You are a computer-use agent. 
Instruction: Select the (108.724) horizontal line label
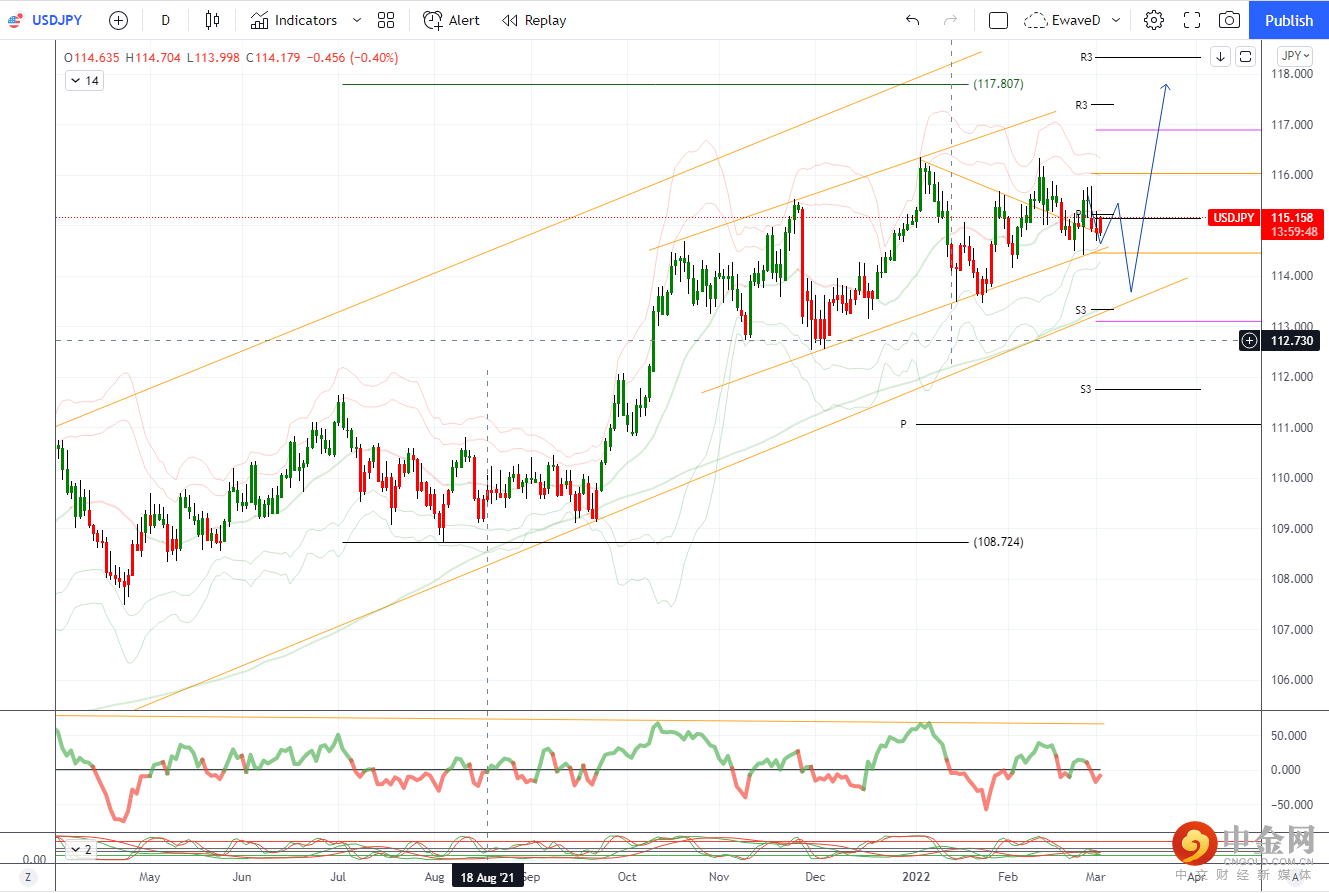[998, 542]
